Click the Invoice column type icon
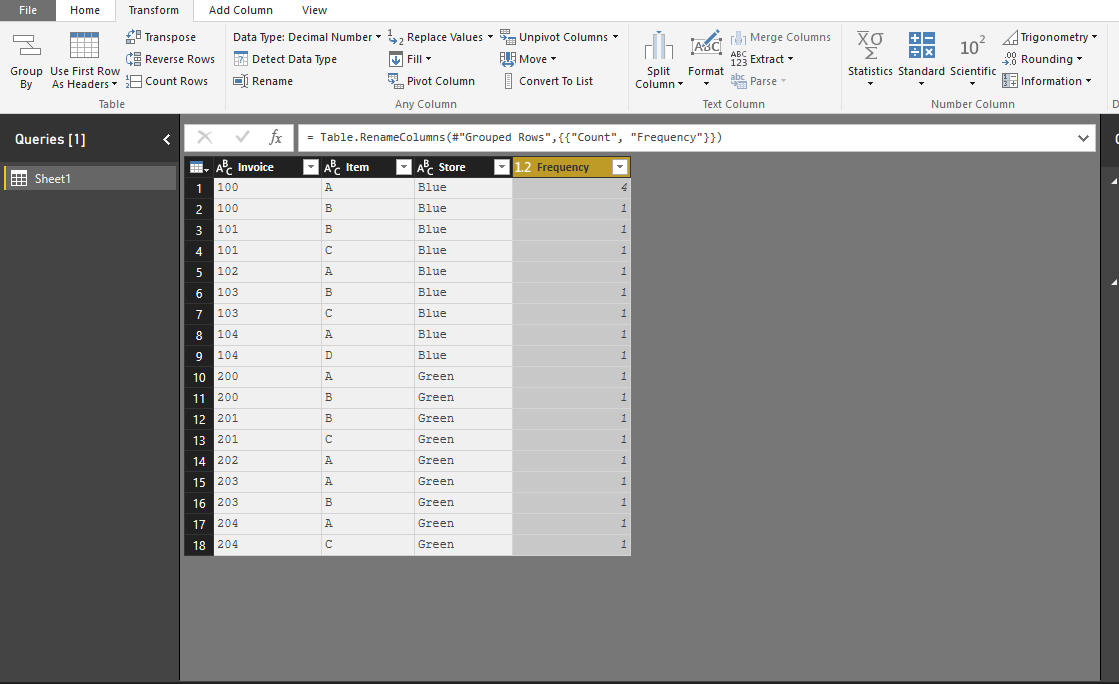The width and height of the screenshot is (1119, 684). [224, 167]
